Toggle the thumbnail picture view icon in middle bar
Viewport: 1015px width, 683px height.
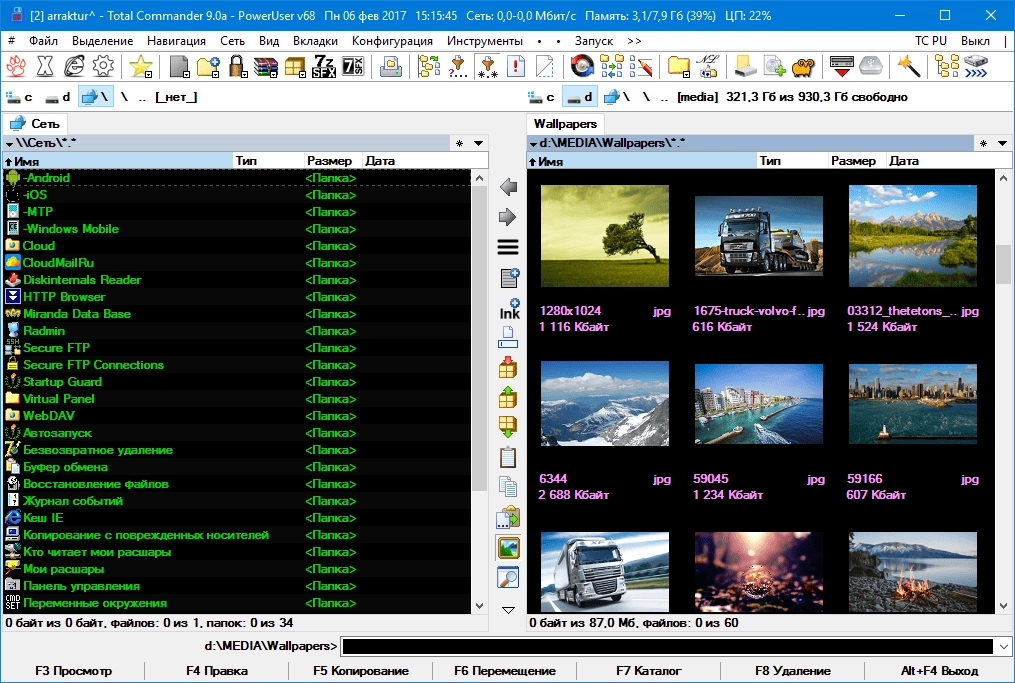click(x=508, y=548)
